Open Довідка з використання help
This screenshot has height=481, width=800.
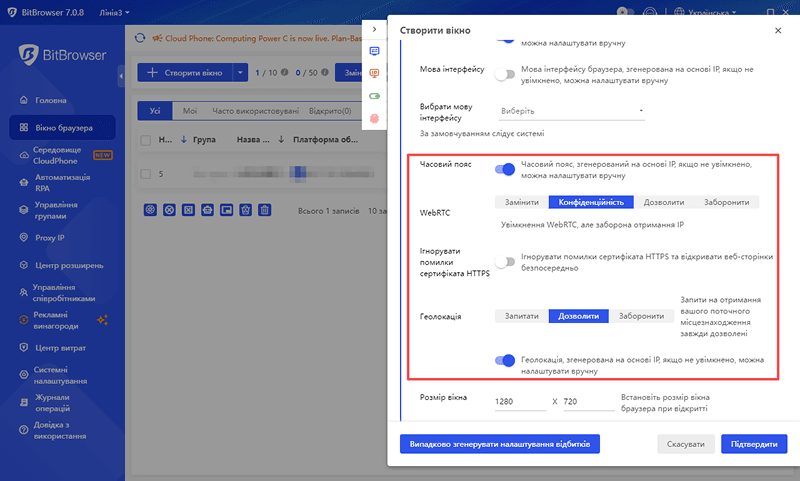[60, 431]
